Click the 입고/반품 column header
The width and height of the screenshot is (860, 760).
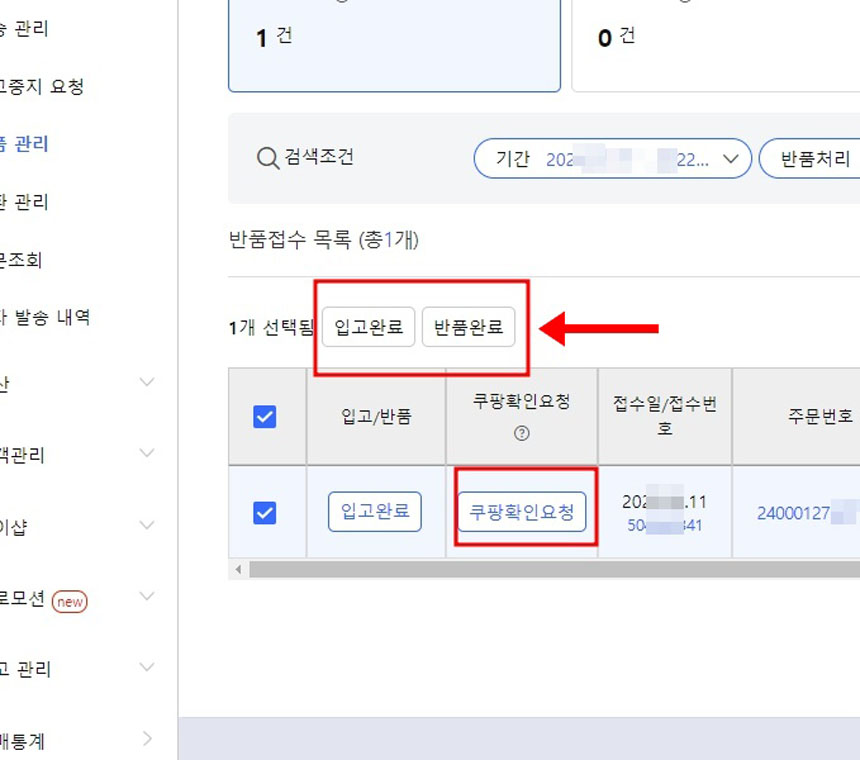(x=376, y=417)
